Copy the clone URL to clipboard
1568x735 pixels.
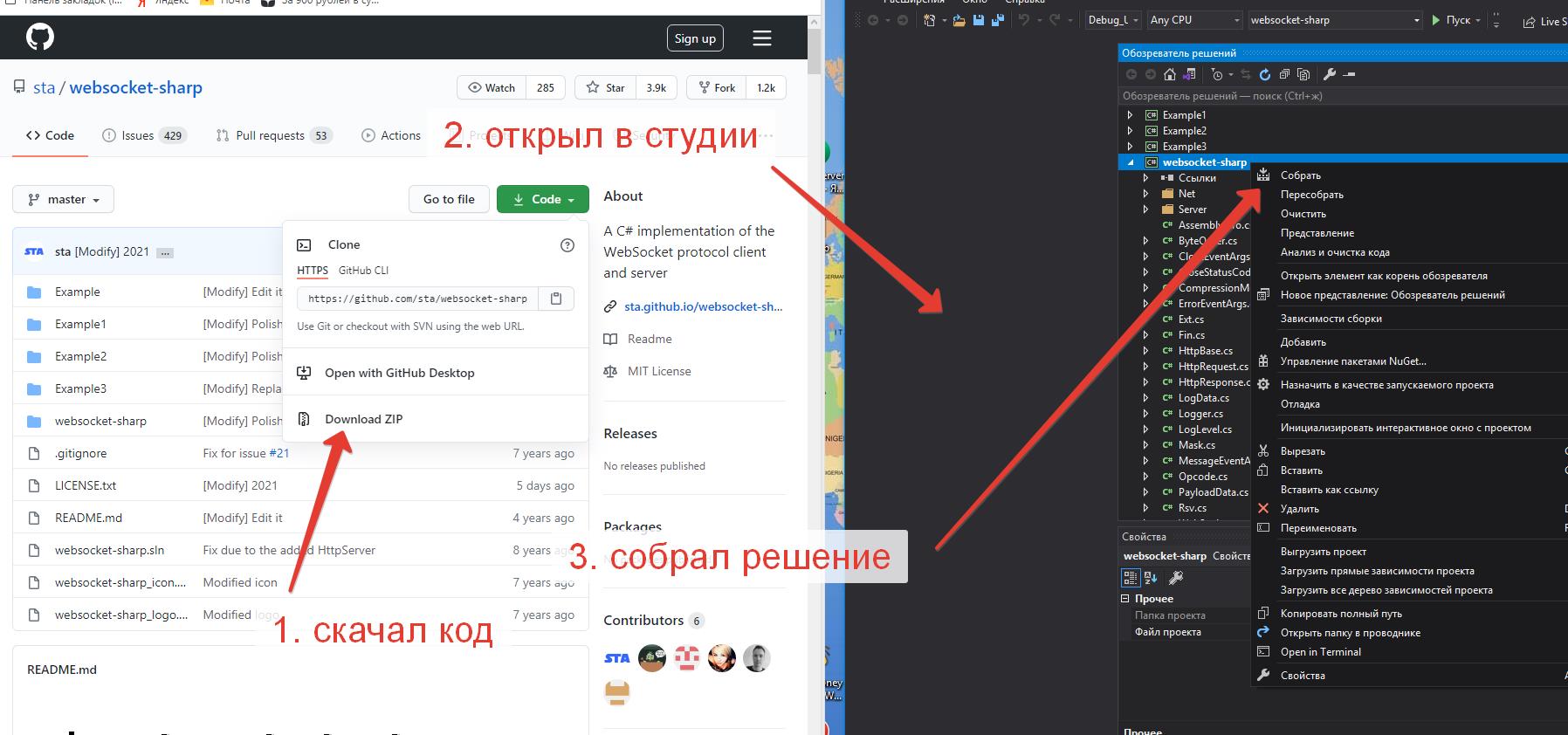(x=556, y=299)
